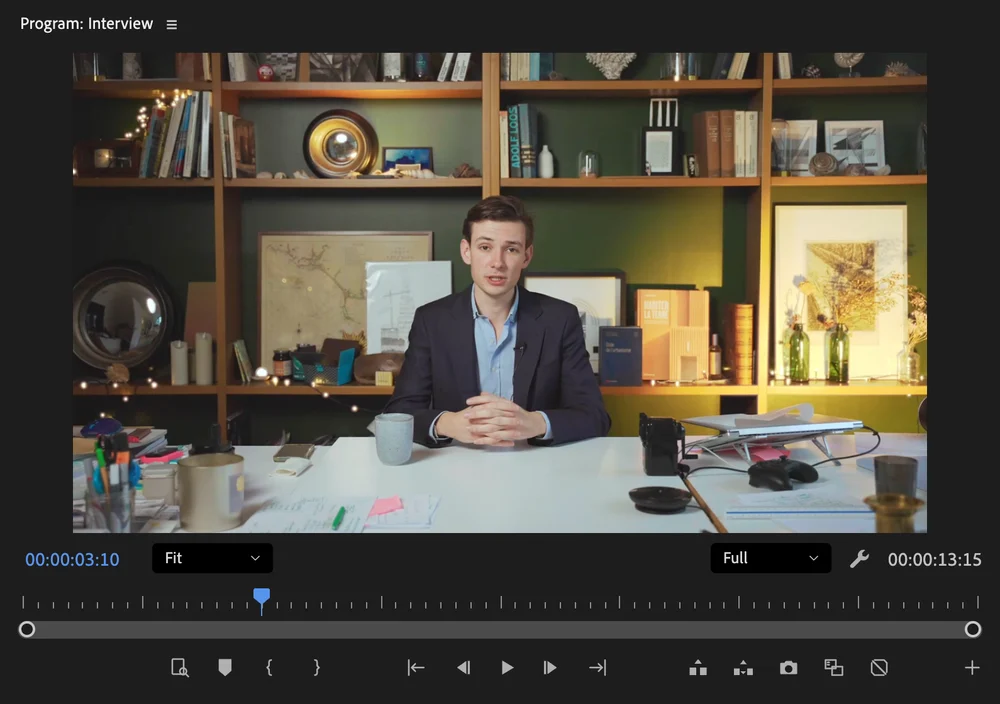Open the Program: Interview panel menu
Viewport: 1000px width, 704px height.
click(172, 25)
